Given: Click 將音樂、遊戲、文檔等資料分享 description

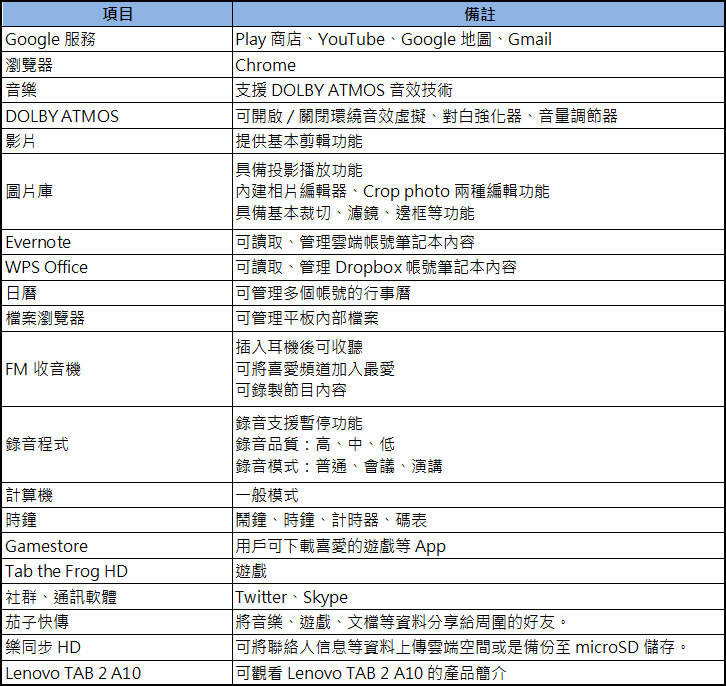Looking at the screenshot, I should [x=402, y=622].
